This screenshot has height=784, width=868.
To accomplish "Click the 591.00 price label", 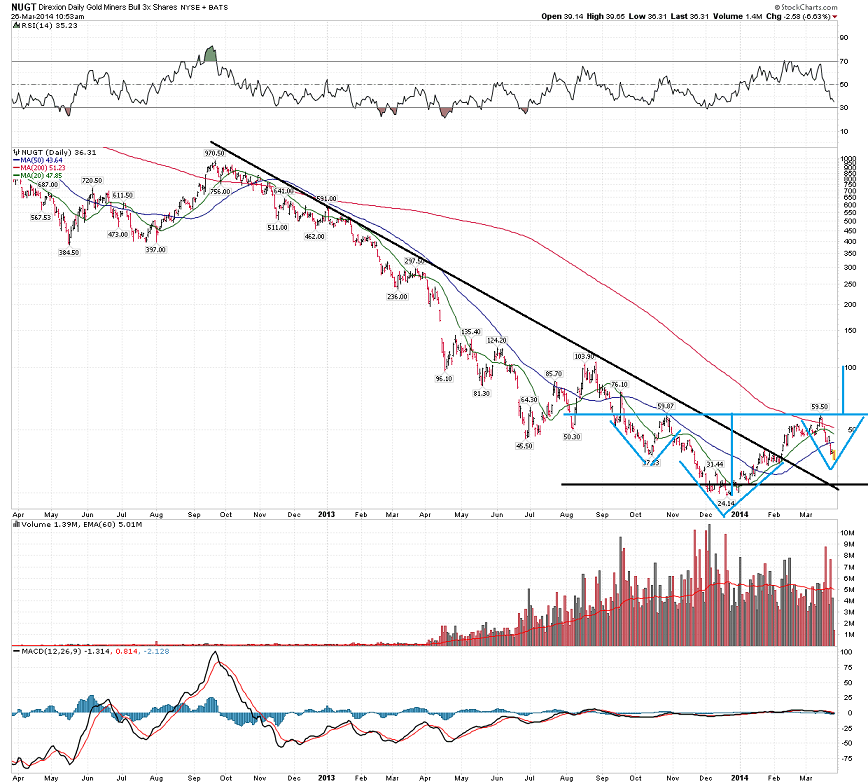I will [326, 198].
